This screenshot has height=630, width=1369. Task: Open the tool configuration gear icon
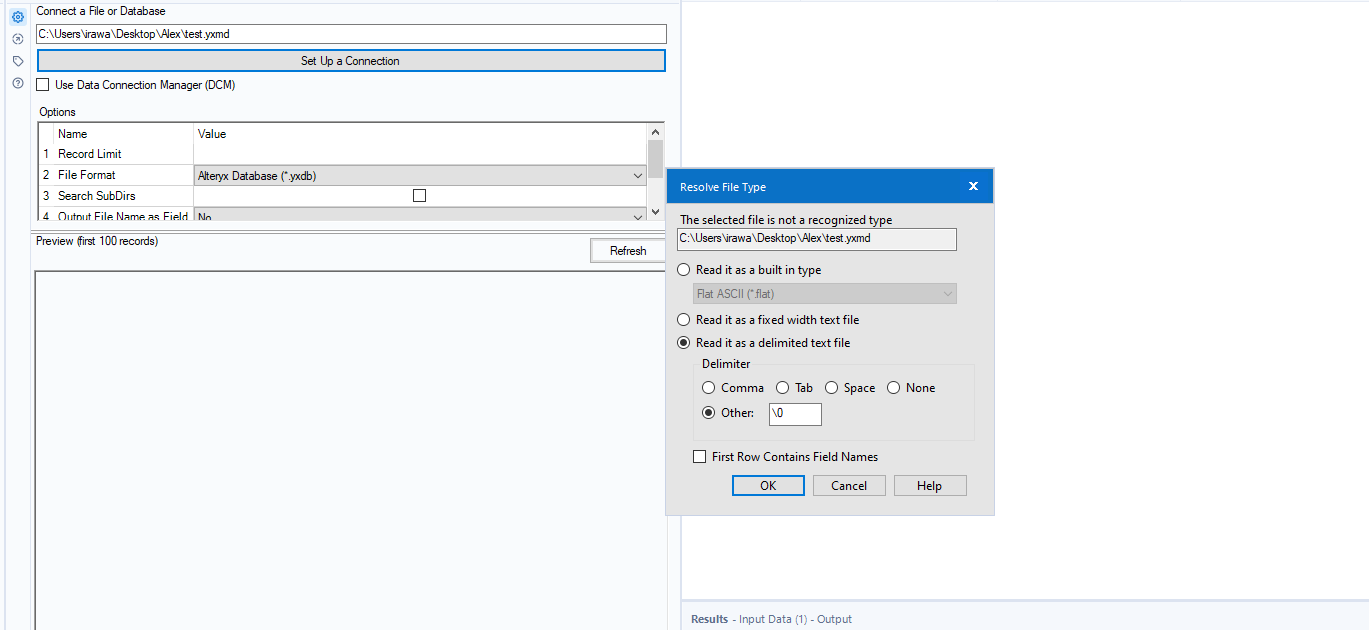tap(15, 15)
